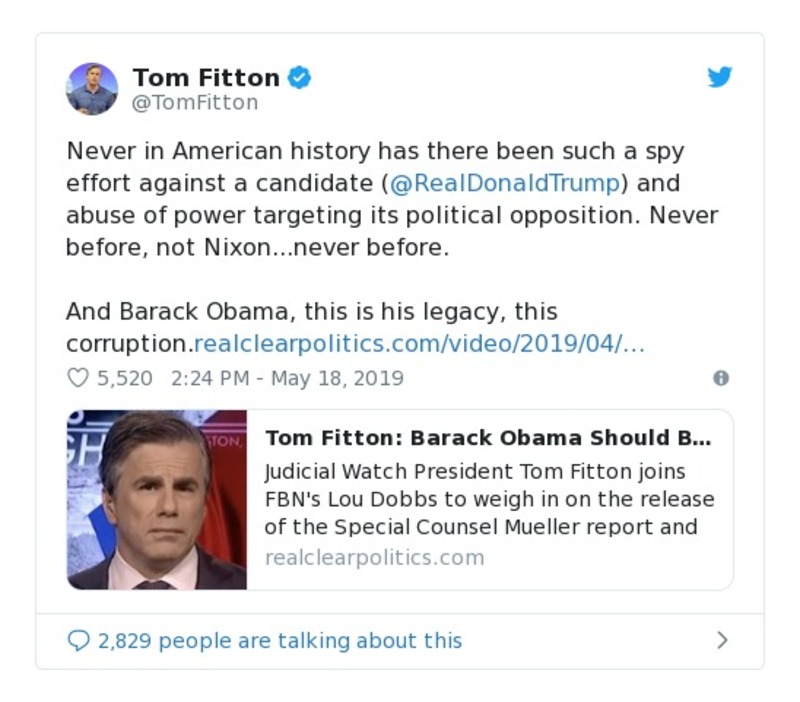
Task: Open "2,829 people are talking about this"
Action: point(280,641)
